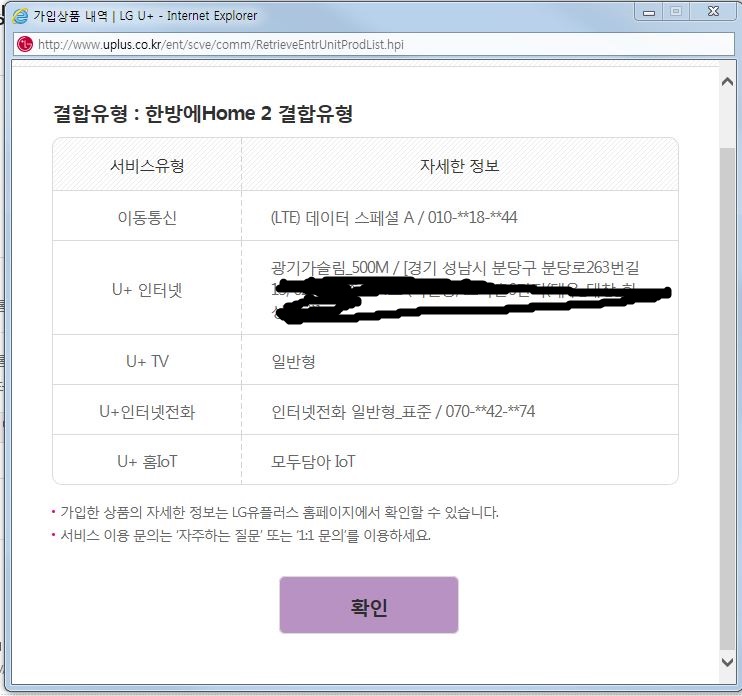Screen dimensions: 742x696
Task: Click the scrollbar up arrow
Action: [x=727, y=82]
